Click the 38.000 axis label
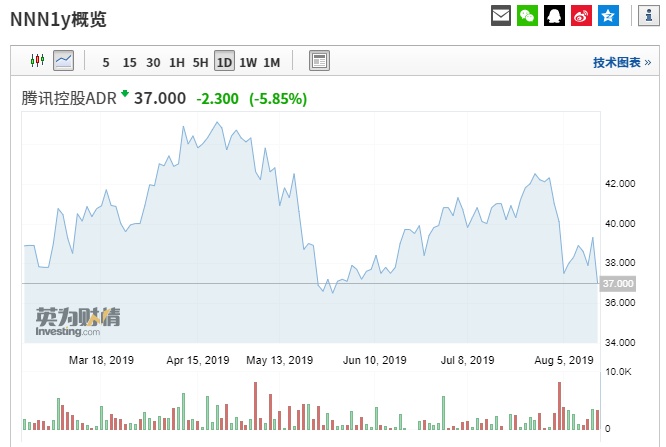 point(620,263)
